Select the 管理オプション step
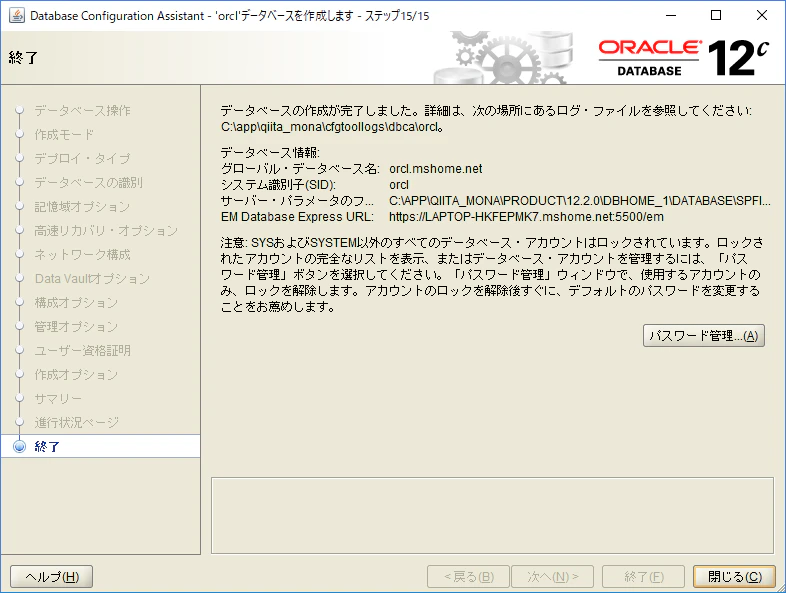 click(76, 327)
